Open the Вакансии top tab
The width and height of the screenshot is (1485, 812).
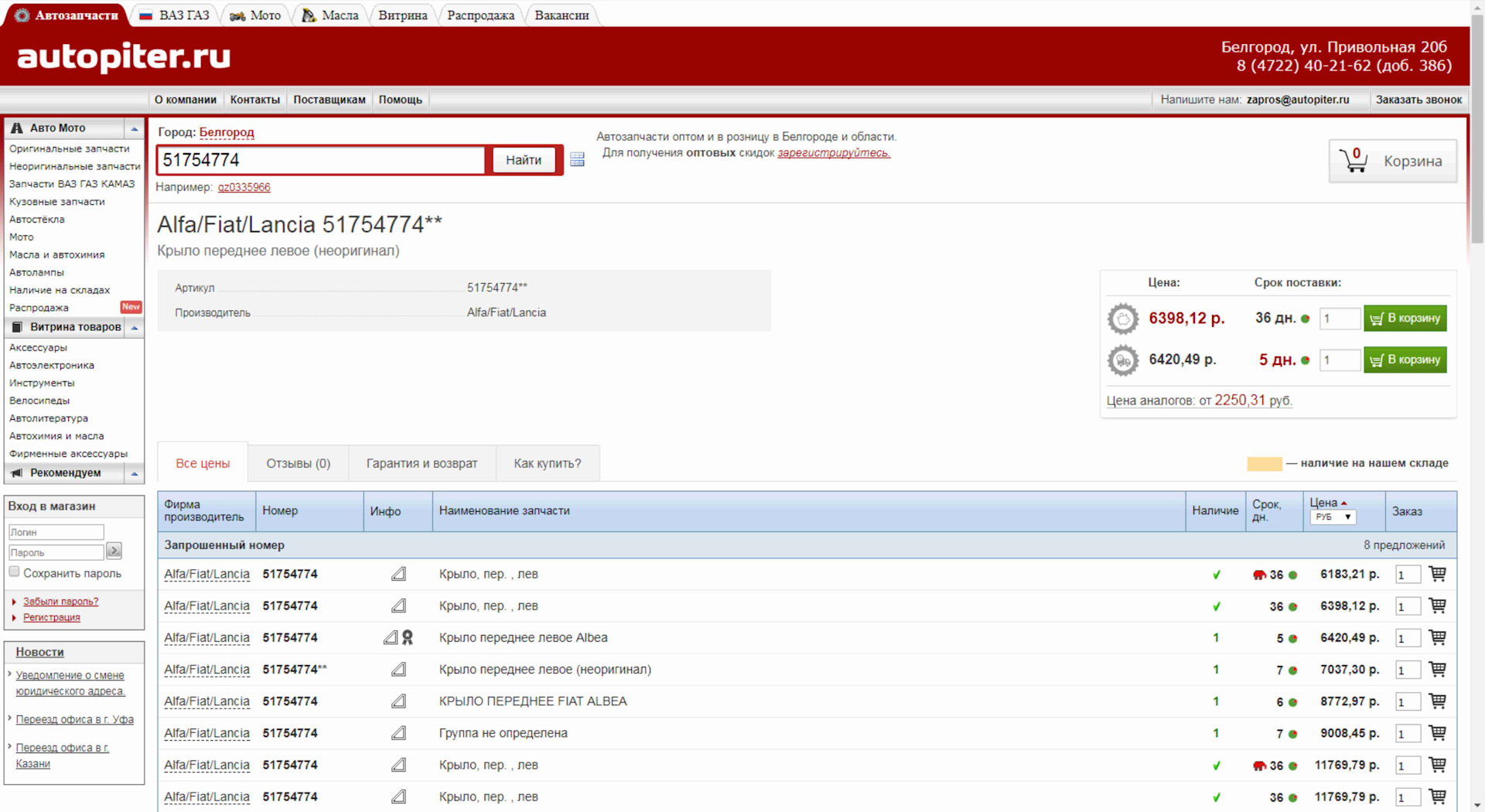pos(562,15)
